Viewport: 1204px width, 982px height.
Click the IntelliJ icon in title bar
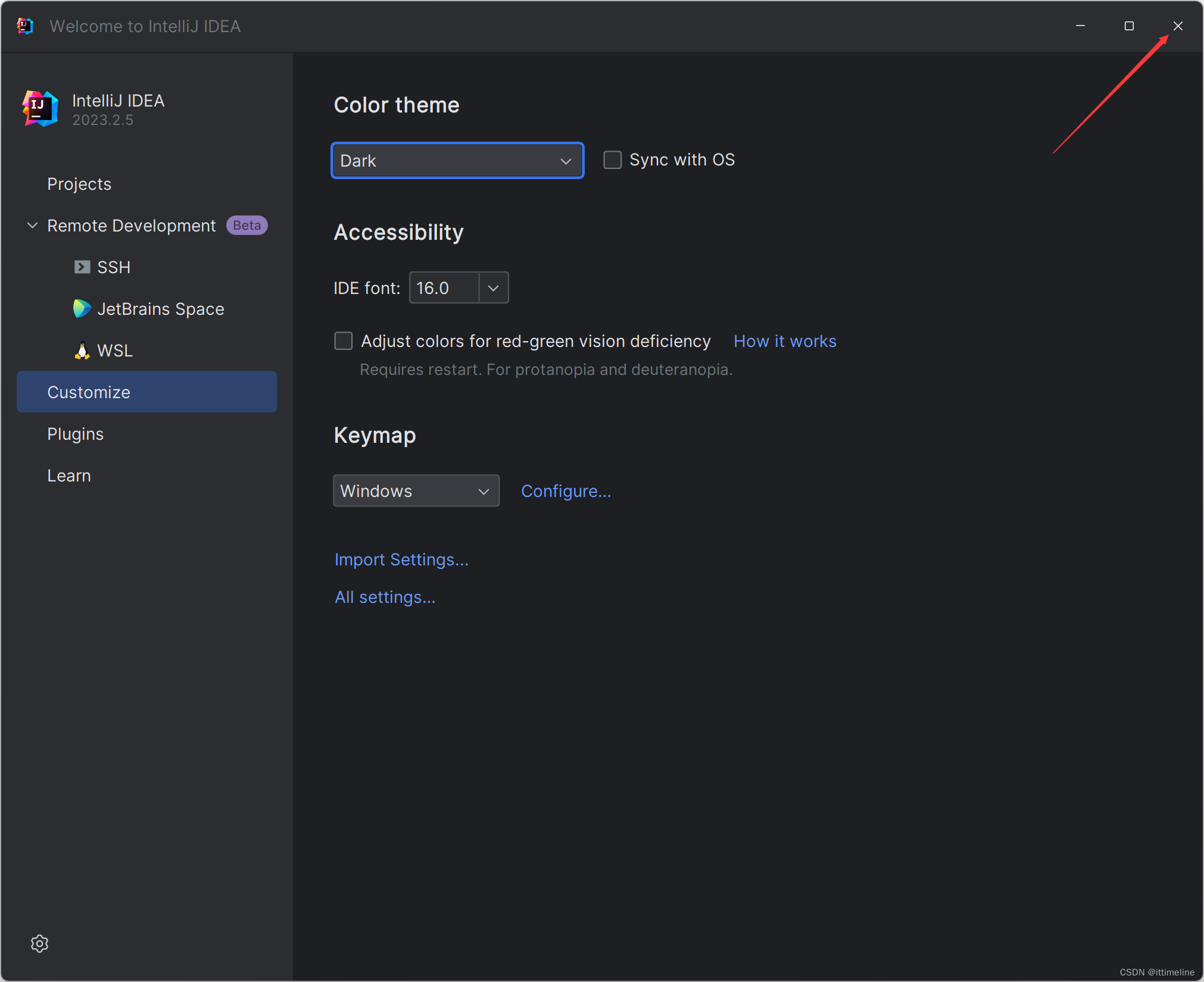coord(25,26)
